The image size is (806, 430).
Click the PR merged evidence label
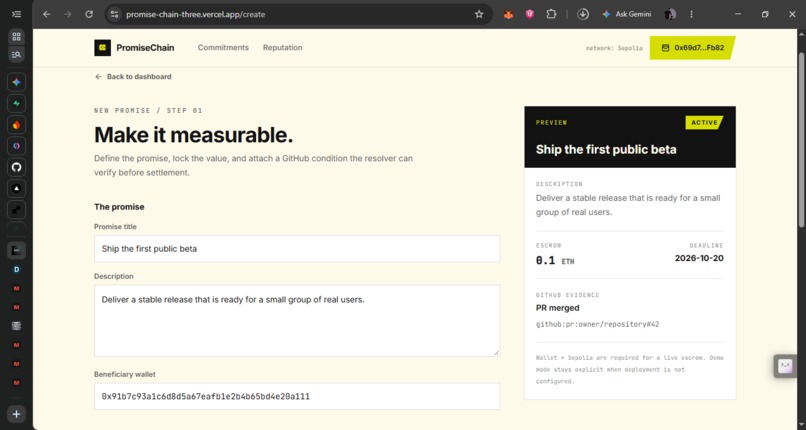pyautogui.click(x=558, y=308)
